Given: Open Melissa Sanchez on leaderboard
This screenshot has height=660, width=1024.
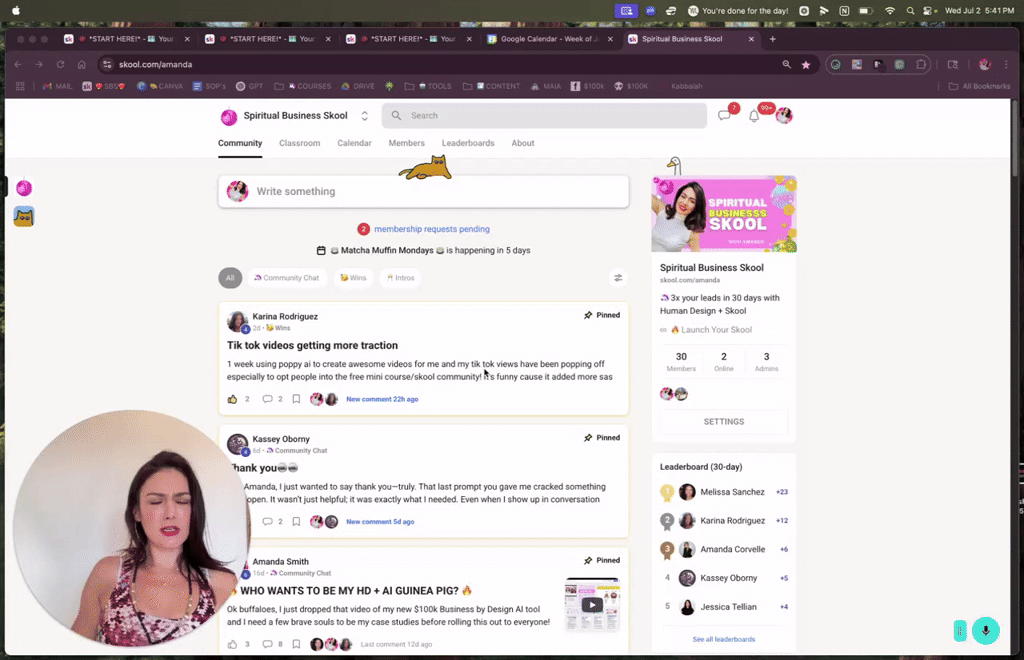Looking at the screenshot, I should pos(732,492).
